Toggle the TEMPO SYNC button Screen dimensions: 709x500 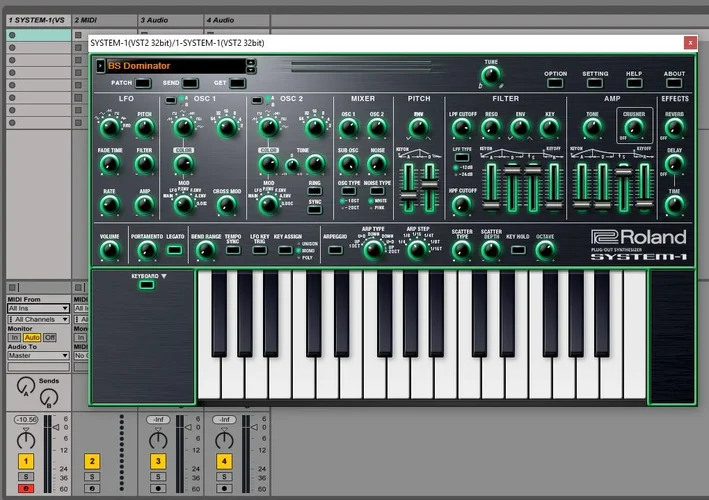pyautogui.click(x=233, y=250)
